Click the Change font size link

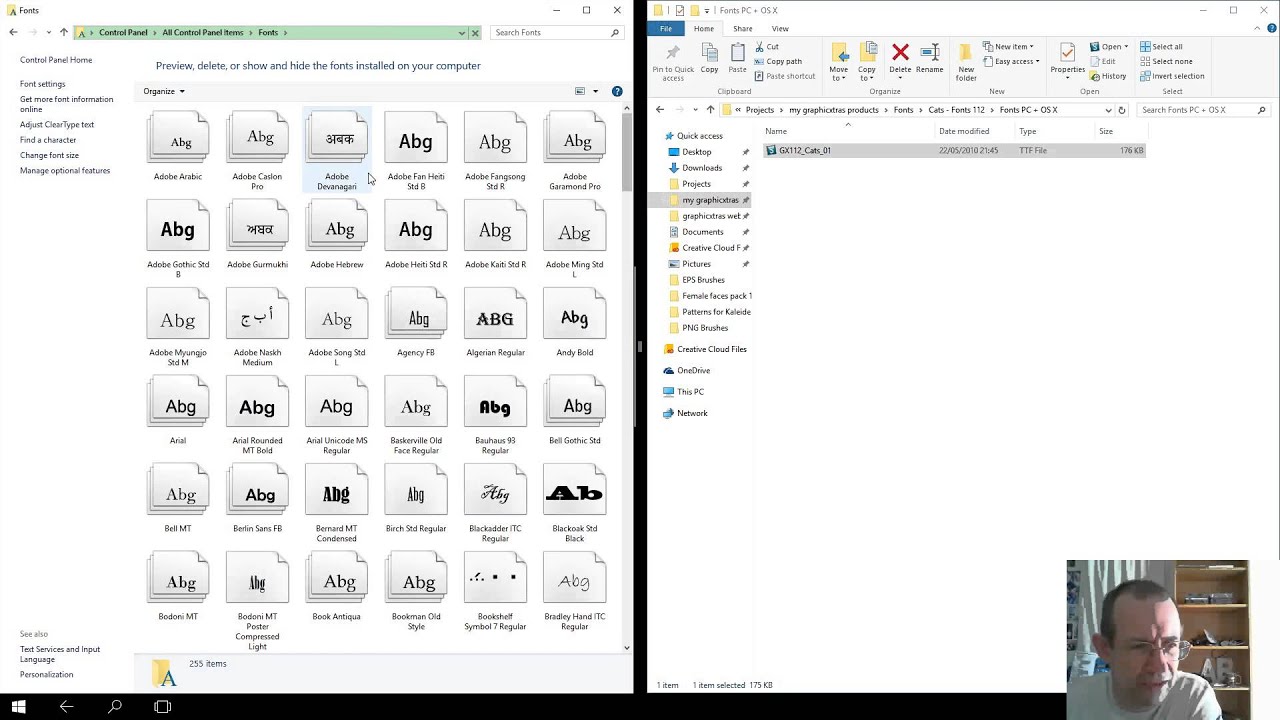(49, 155)
